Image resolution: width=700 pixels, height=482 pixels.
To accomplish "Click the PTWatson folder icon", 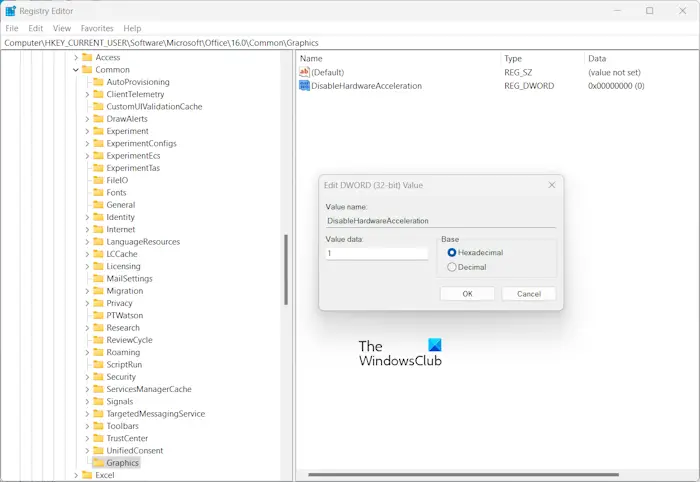I will pos(98,316).
